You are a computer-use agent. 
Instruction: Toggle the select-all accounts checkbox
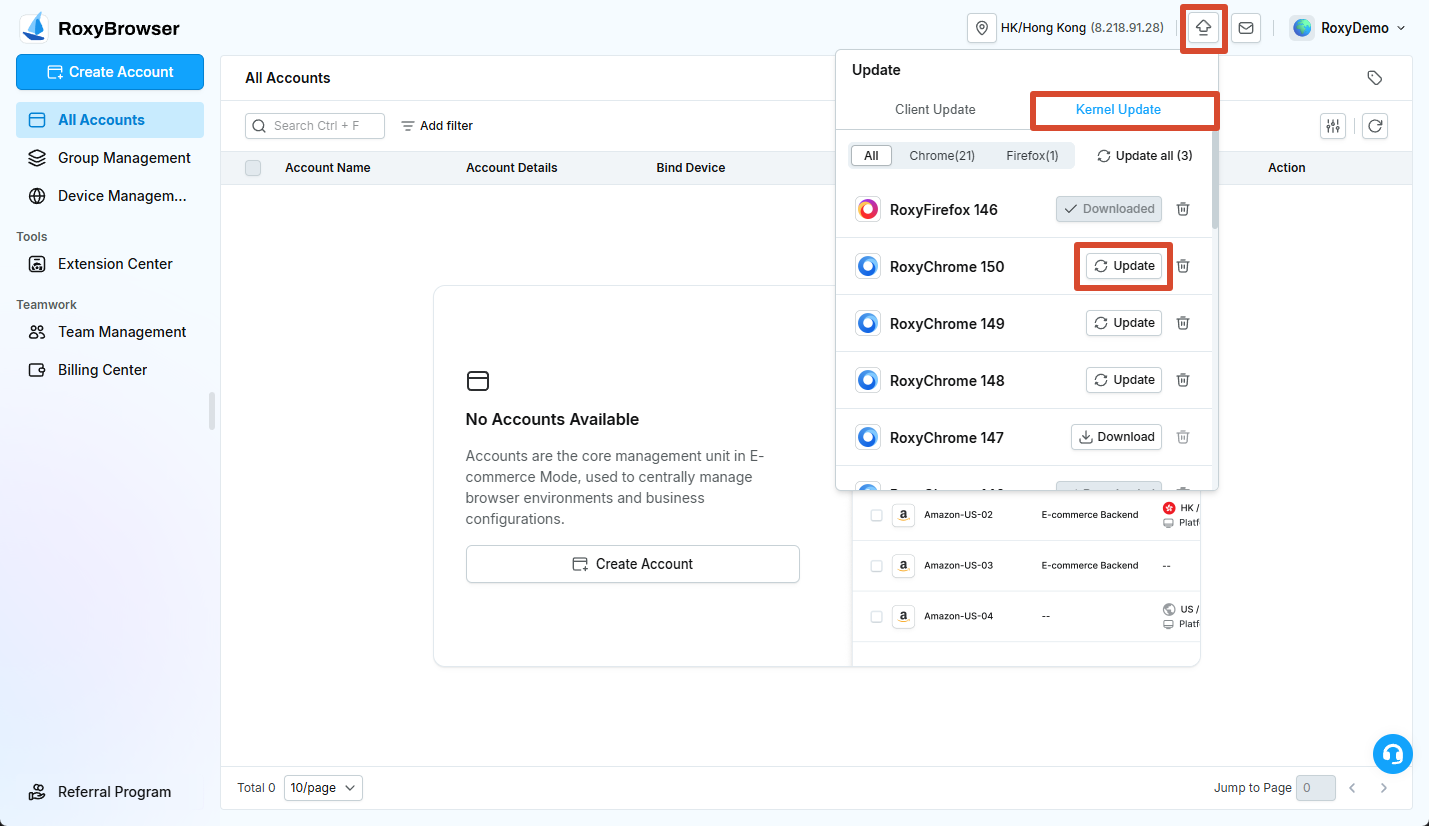point(253,168)
